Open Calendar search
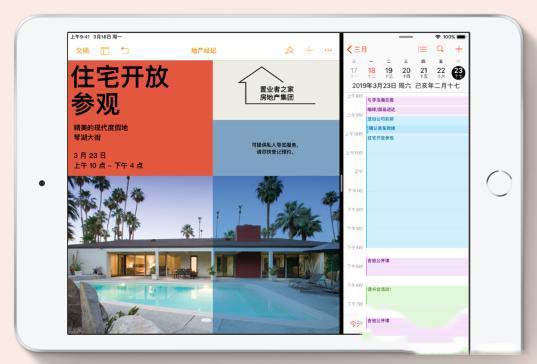This screenshot has width=537, height=364. click(440, 49)
